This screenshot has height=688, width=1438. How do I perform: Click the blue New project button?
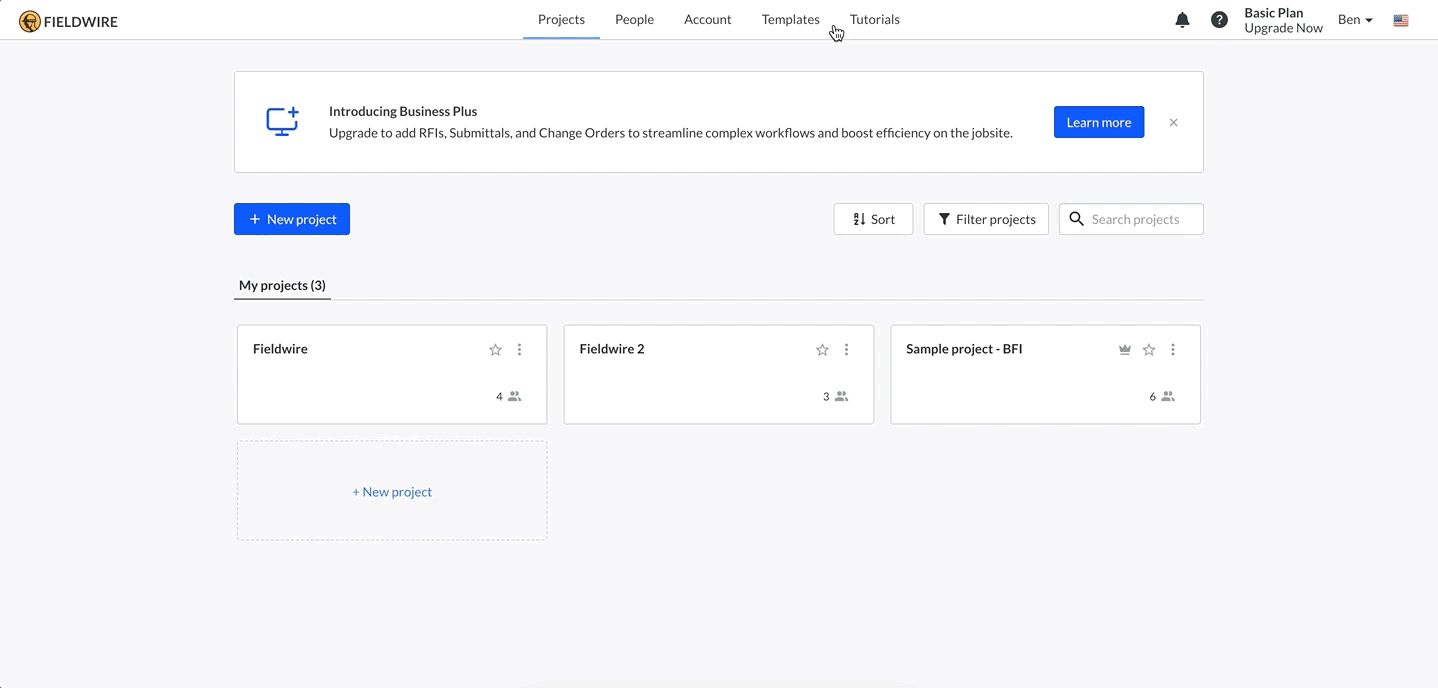(x=292, y=219)
